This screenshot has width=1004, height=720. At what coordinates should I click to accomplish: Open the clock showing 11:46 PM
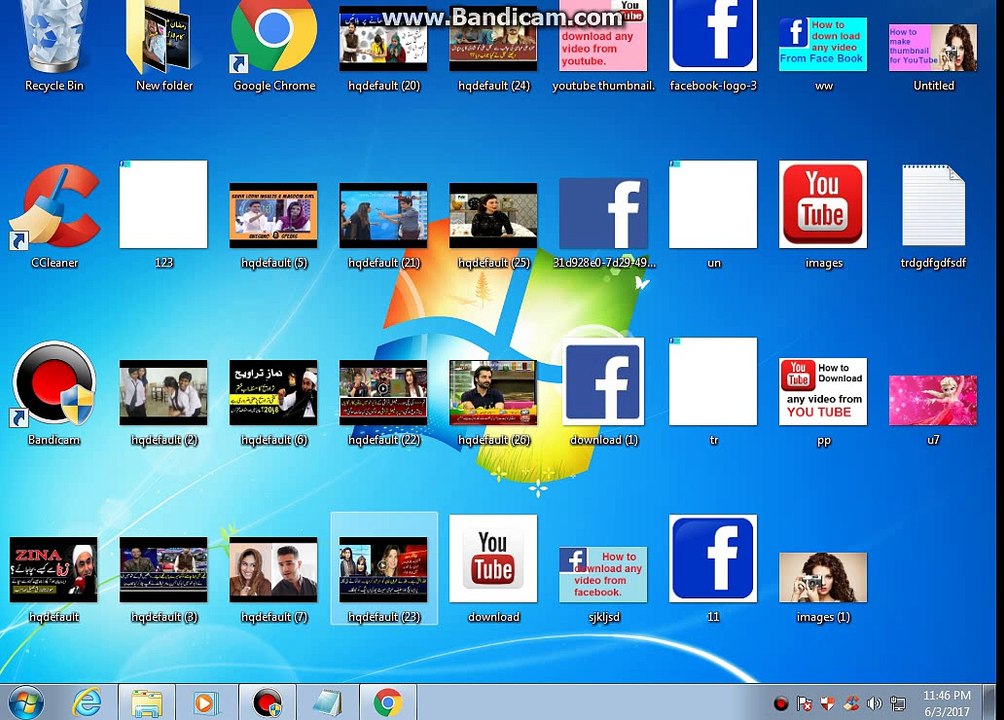tap(946, 703)
